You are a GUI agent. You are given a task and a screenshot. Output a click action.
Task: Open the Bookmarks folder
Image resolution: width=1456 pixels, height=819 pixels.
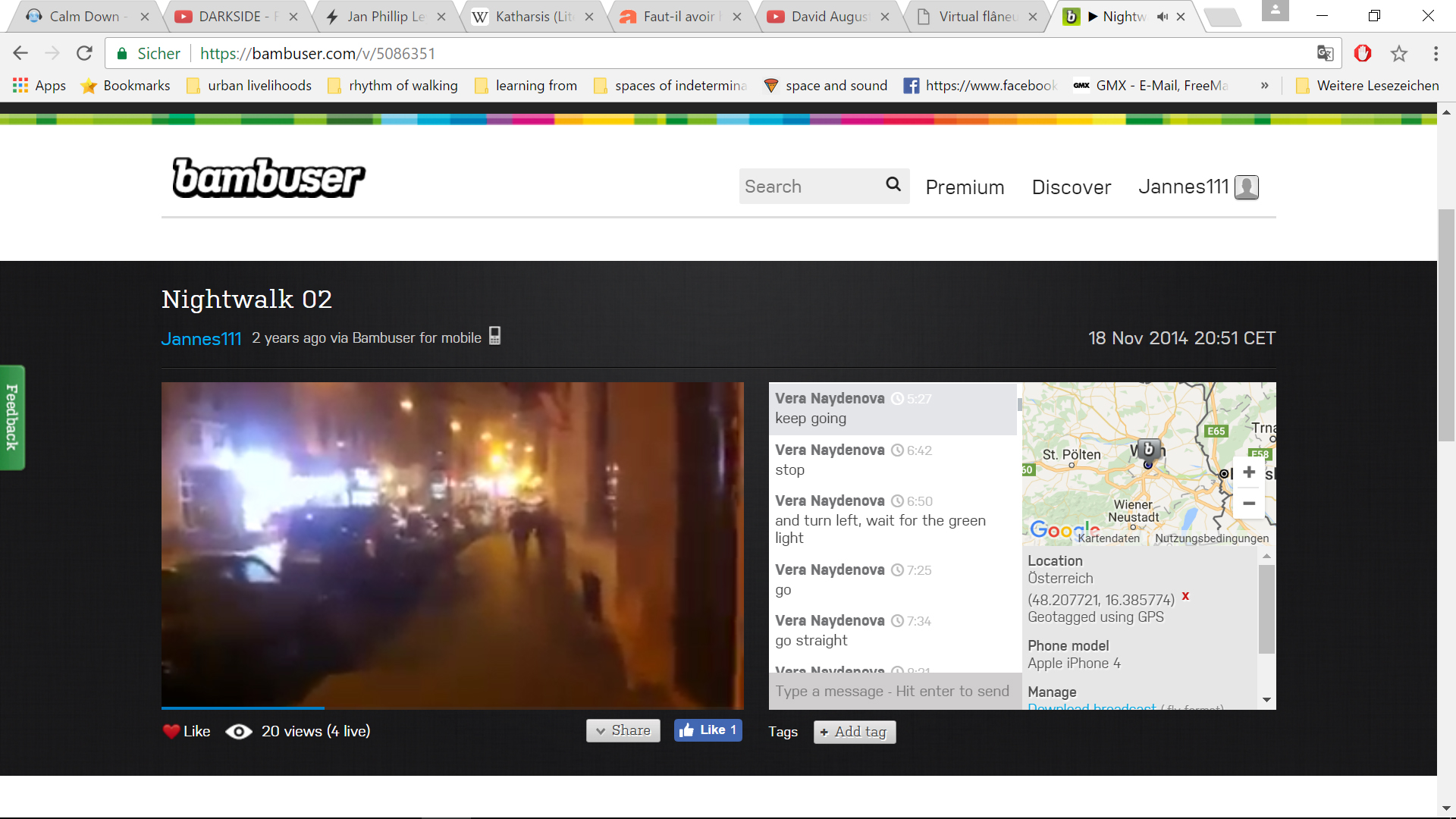[126, 86]
